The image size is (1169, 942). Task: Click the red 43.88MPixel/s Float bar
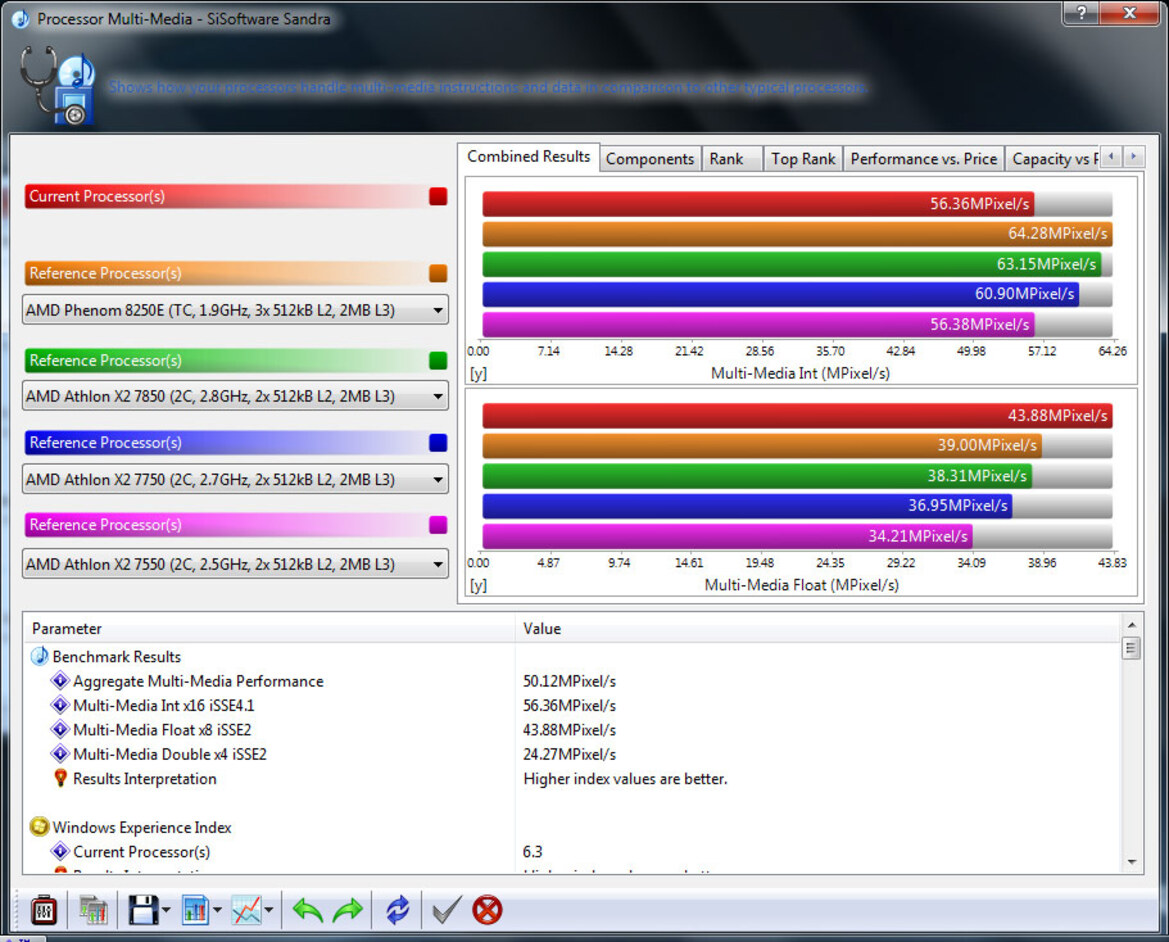(797, 415)
